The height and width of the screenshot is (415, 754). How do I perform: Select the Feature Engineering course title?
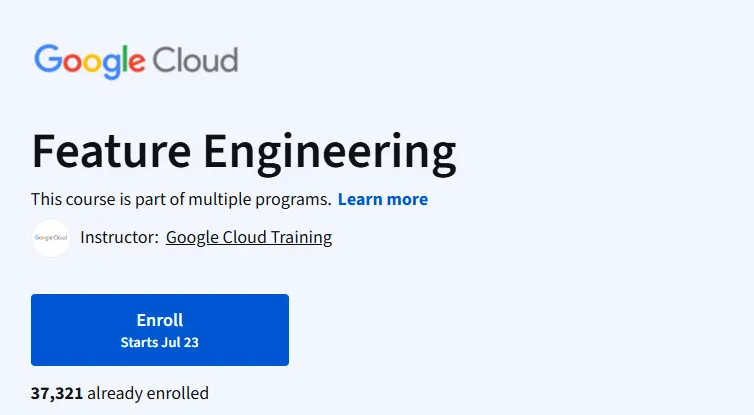click(244, 152)
